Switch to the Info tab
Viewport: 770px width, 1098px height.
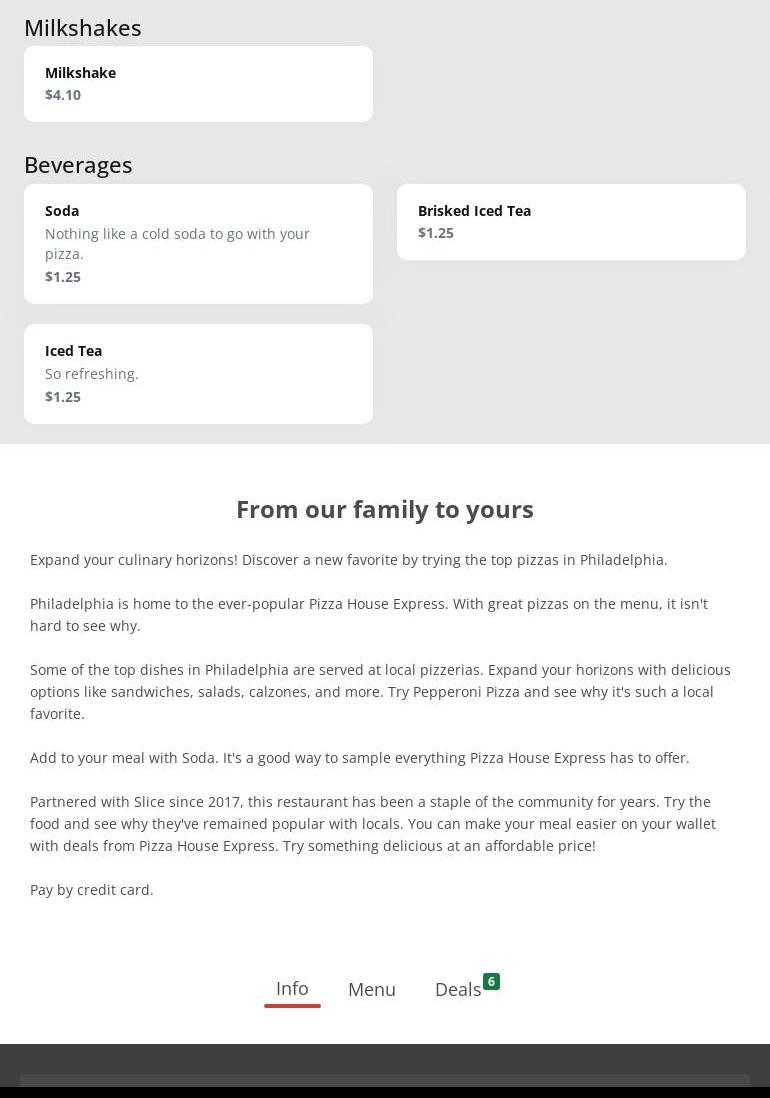[292, 988]
